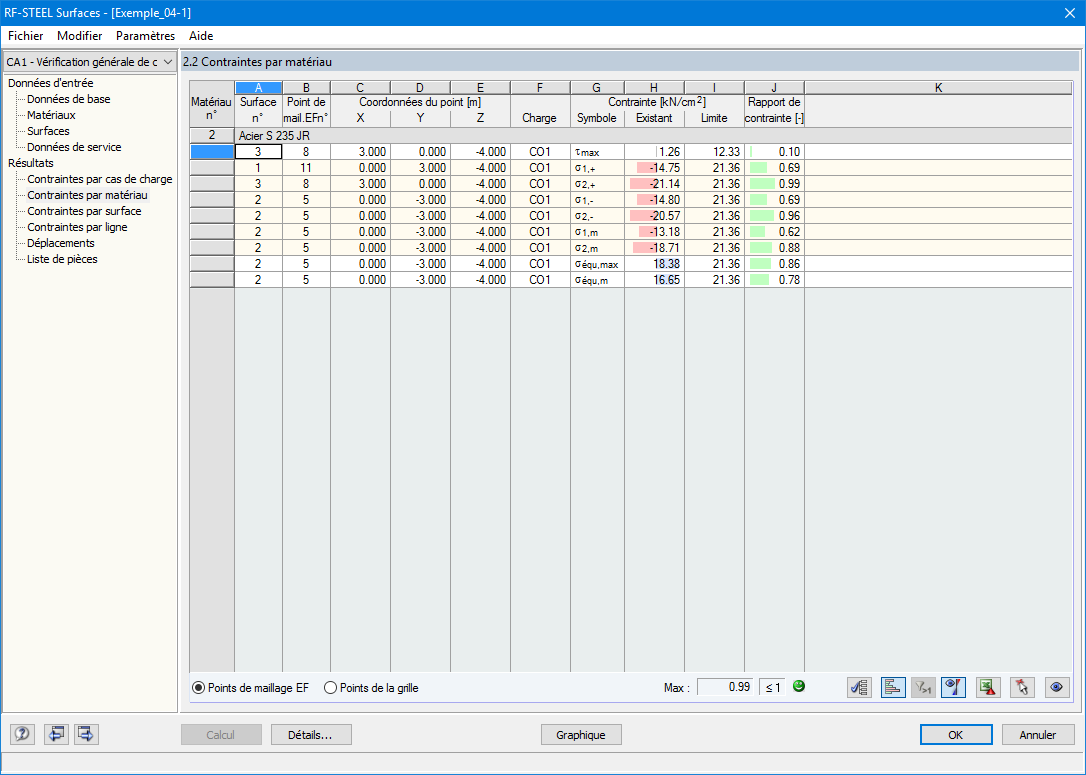This screenshot has width=1086, height=775.
Task: Select Contraintes par matériau tree item
Action: tap(87, 195)
